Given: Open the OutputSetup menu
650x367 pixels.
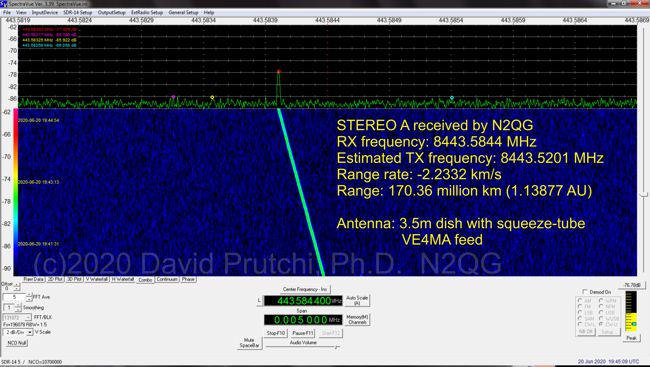Looking at the screenshot, I should click(x=112, y=12).
